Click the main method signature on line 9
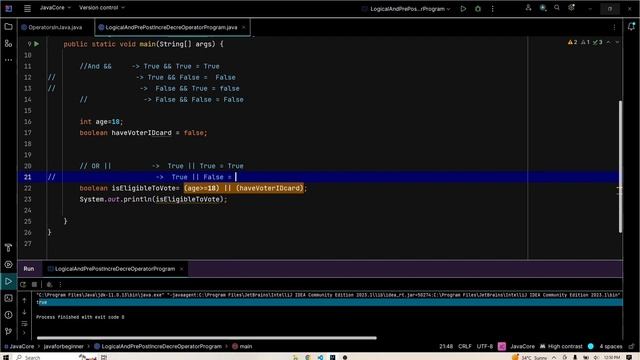 click(143, 44)
